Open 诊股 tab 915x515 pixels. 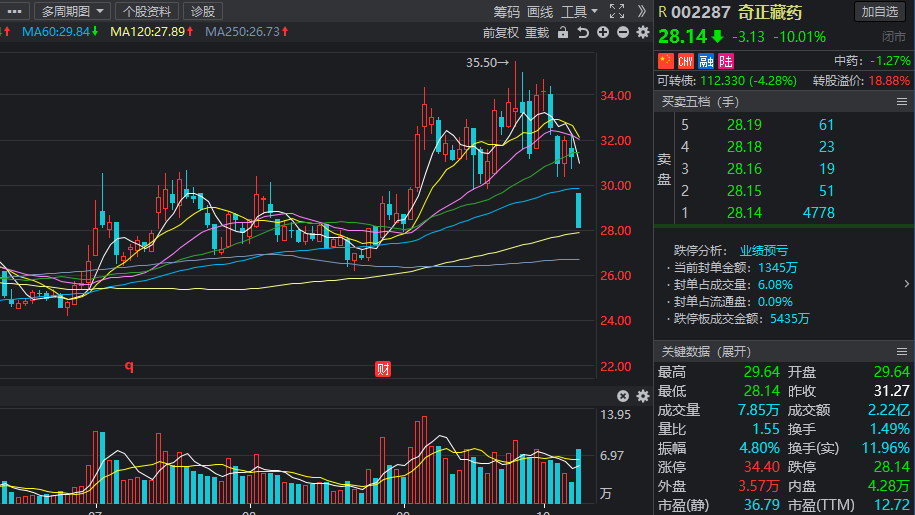click(202, 11)
